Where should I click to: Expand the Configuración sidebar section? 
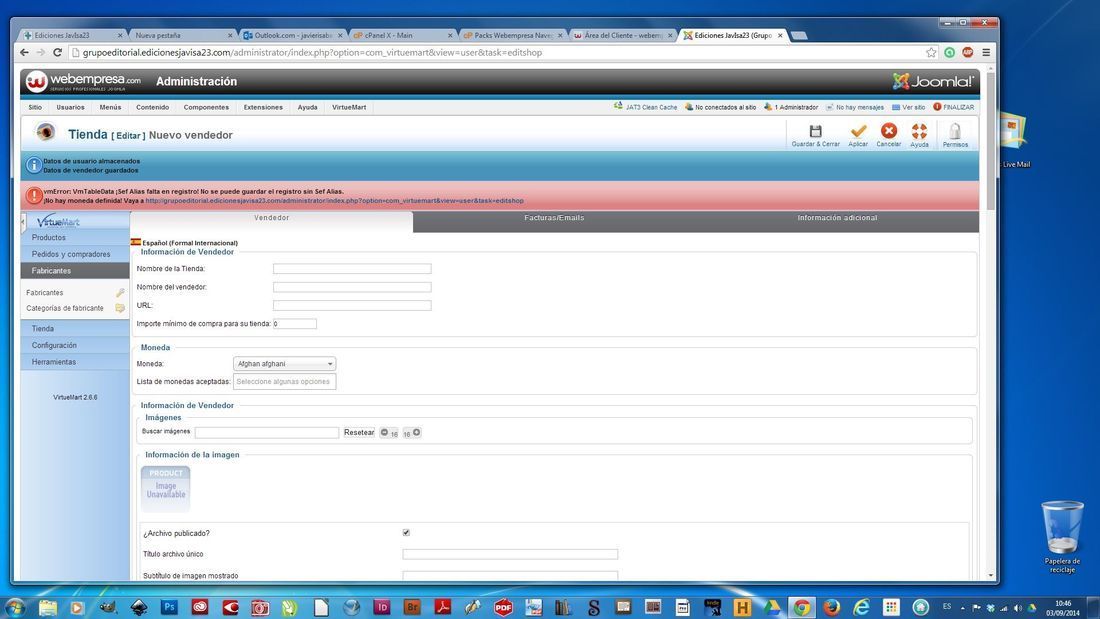point(75,345)
